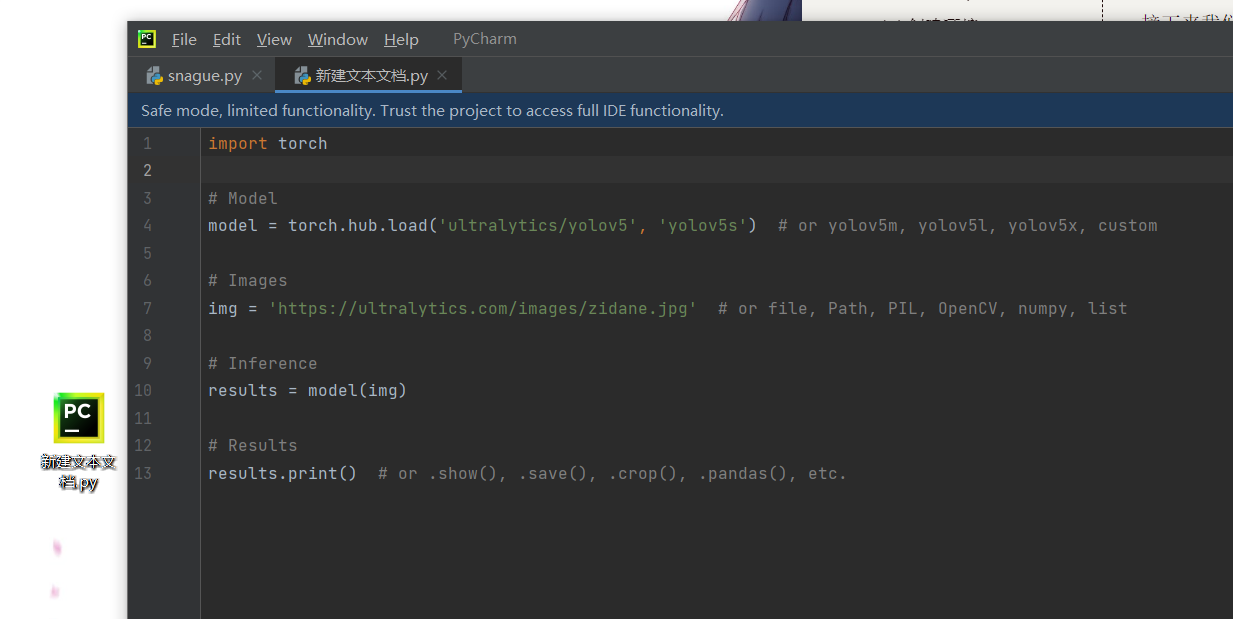Click line number 10 in the gutter
The image size is (1233, 619).
point(142,391)
